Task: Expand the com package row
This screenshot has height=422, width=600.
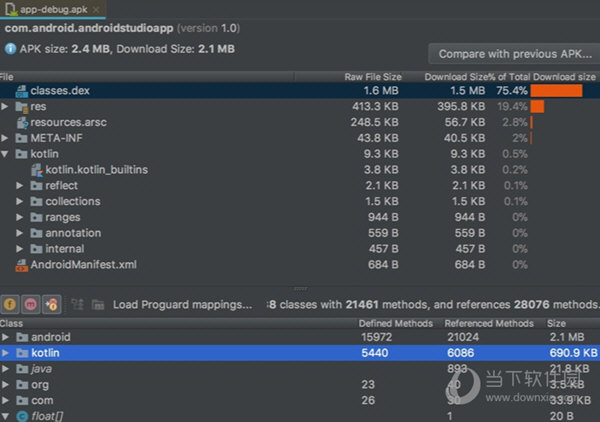Action: click(x=5, y=401)
